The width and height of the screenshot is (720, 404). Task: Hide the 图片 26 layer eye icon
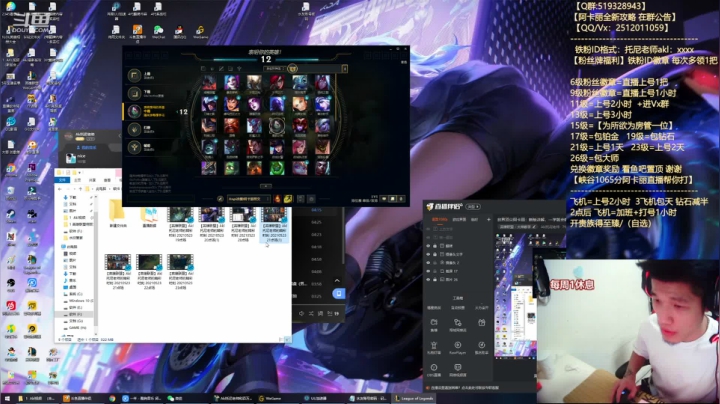[428, 280]
